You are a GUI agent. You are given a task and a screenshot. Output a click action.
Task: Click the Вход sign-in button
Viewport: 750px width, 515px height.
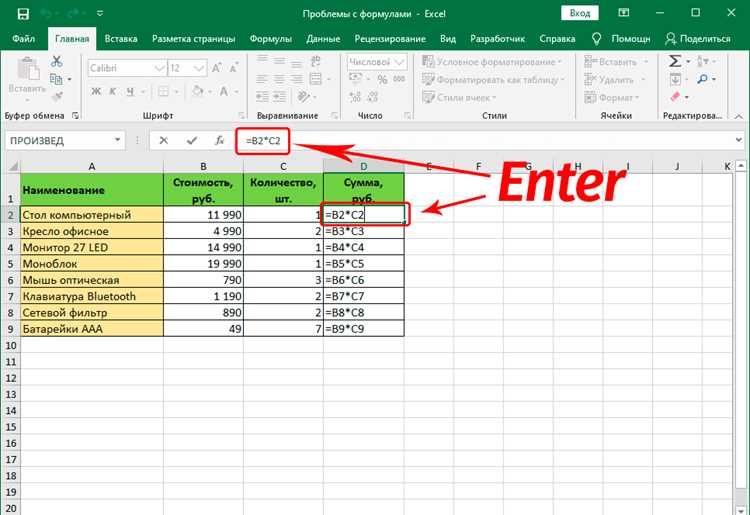click(580, 13)
